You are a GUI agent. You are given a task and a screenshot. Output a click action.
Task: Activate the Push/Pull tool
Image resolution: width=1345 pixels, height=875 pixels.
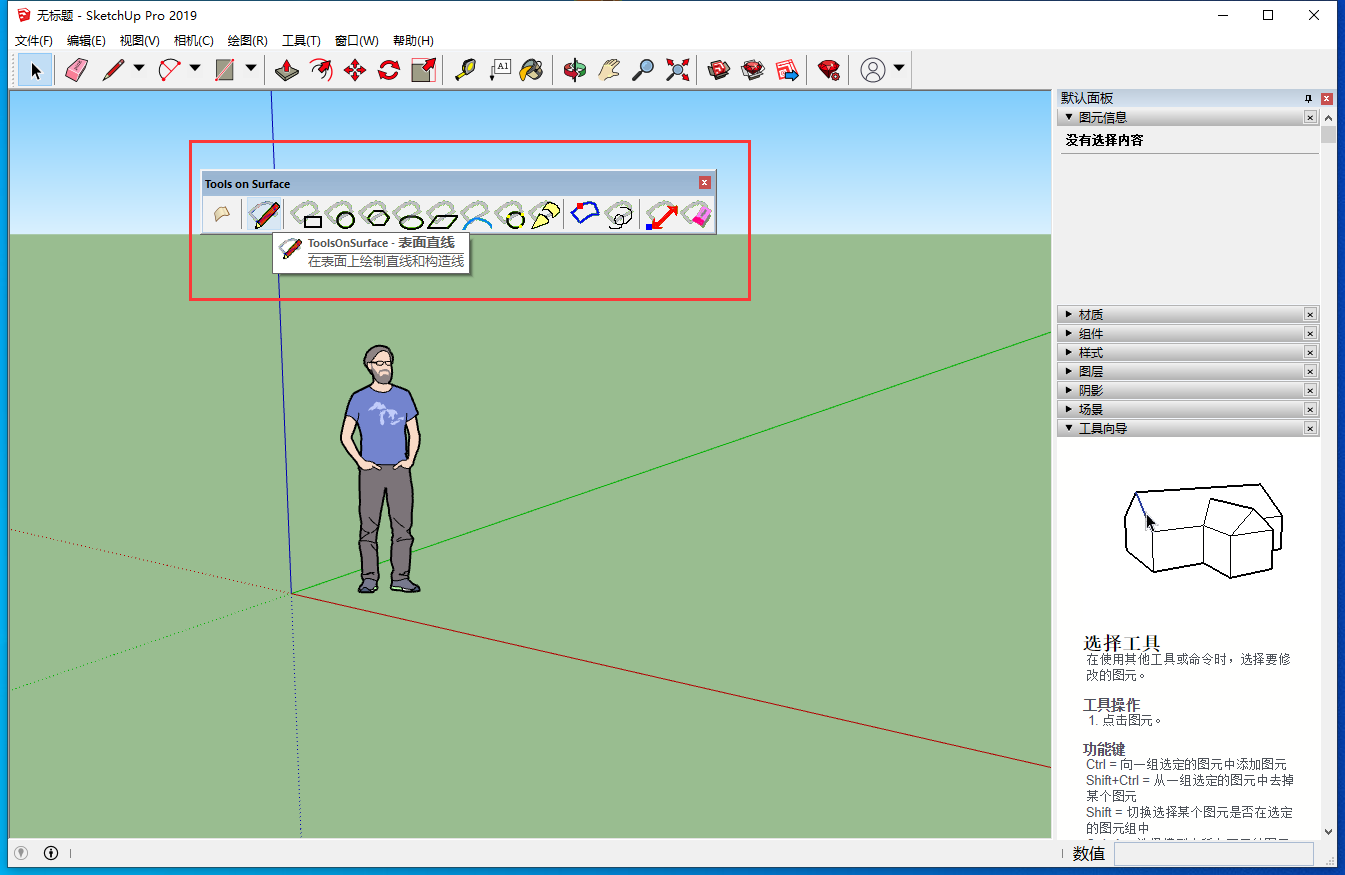pyautogui.click(x=287, y=70)
